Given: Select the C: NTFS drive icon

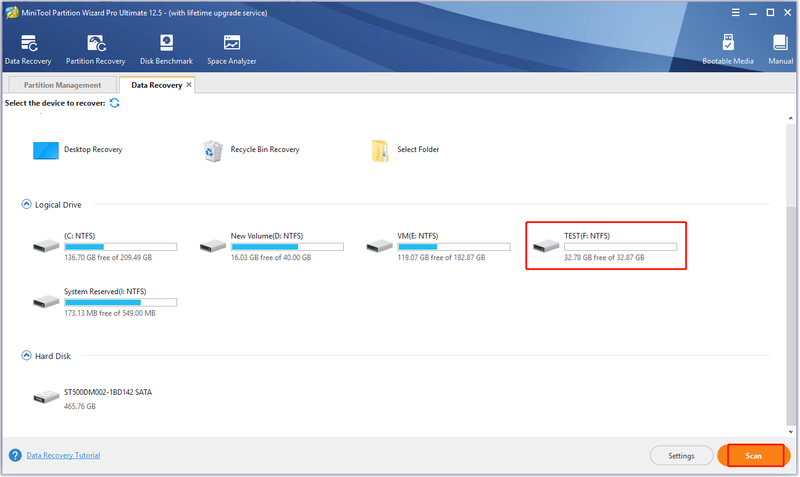Looking at the screenshot, I should pyautogui.click(x=46, y=246).
